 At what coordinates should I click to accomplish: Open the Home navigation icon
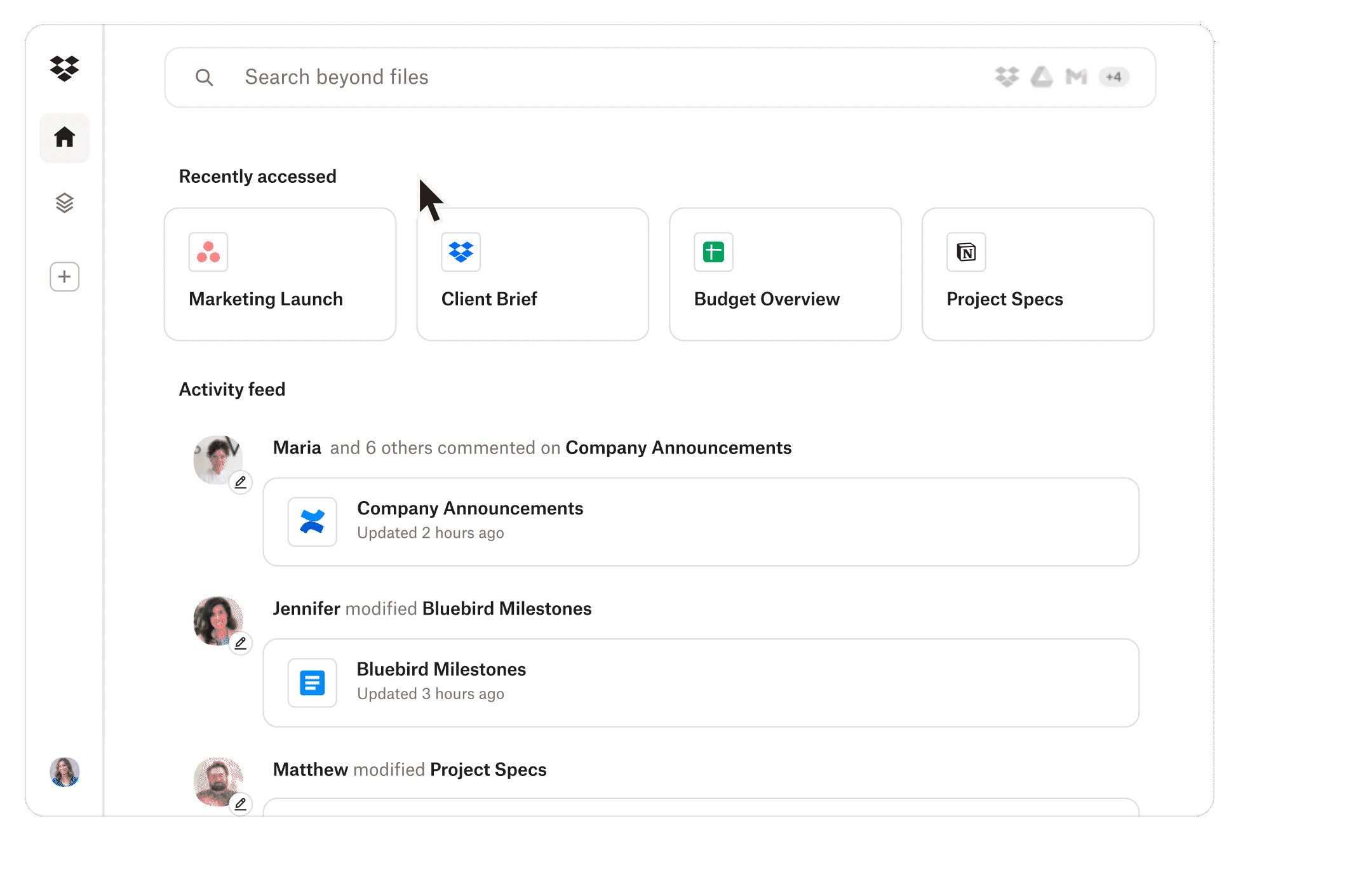pos(64,139)
